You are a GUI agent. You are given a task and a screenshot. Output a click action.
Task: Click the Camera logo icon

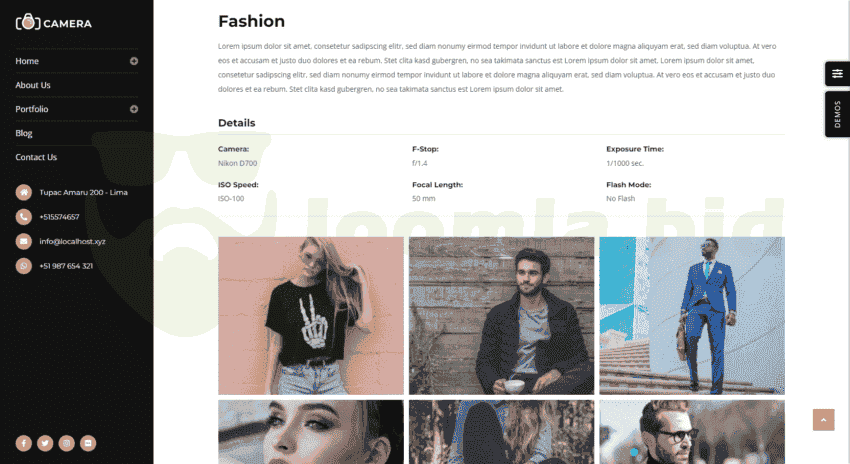(28, 22)
